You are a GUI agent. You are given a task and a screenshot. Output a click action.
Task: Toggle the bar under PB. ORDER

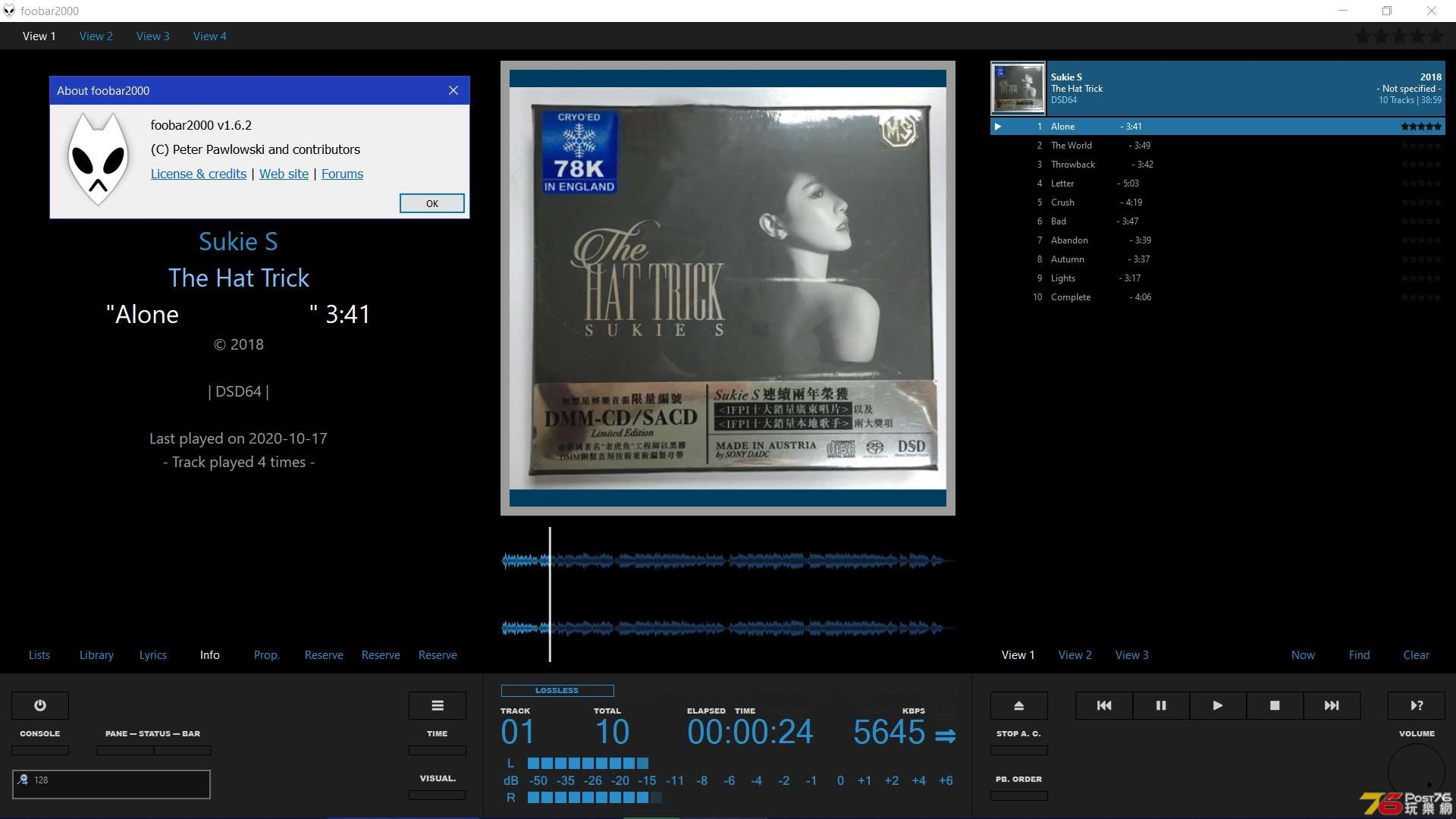[x=1019, y=795]
